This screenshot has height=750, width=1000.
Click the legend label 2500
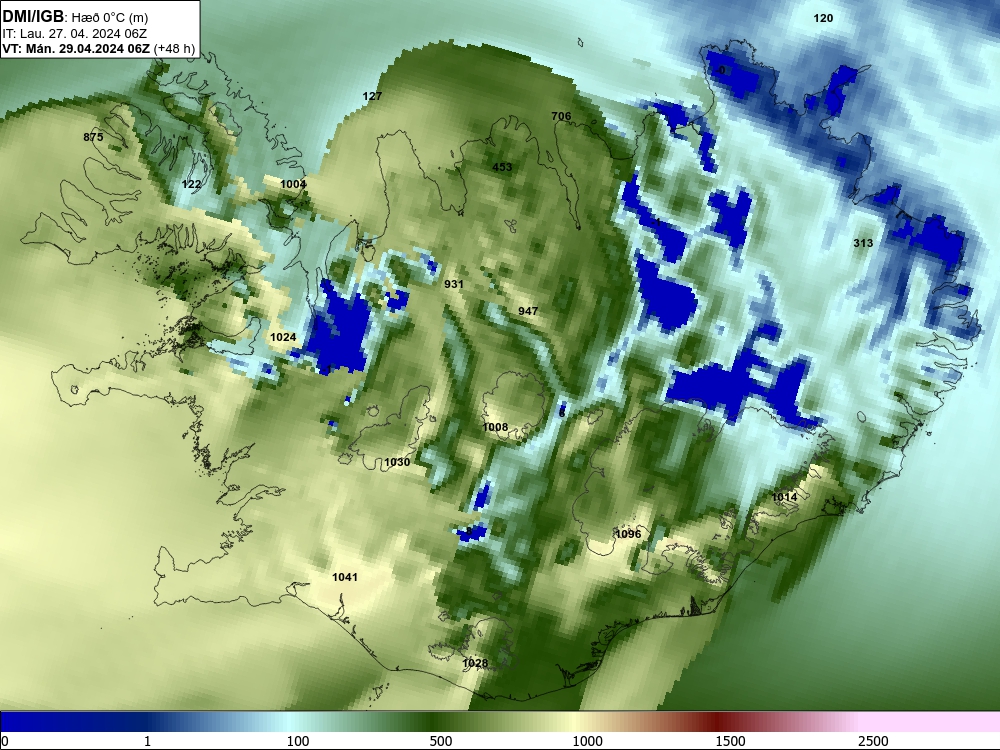point(873,741)
